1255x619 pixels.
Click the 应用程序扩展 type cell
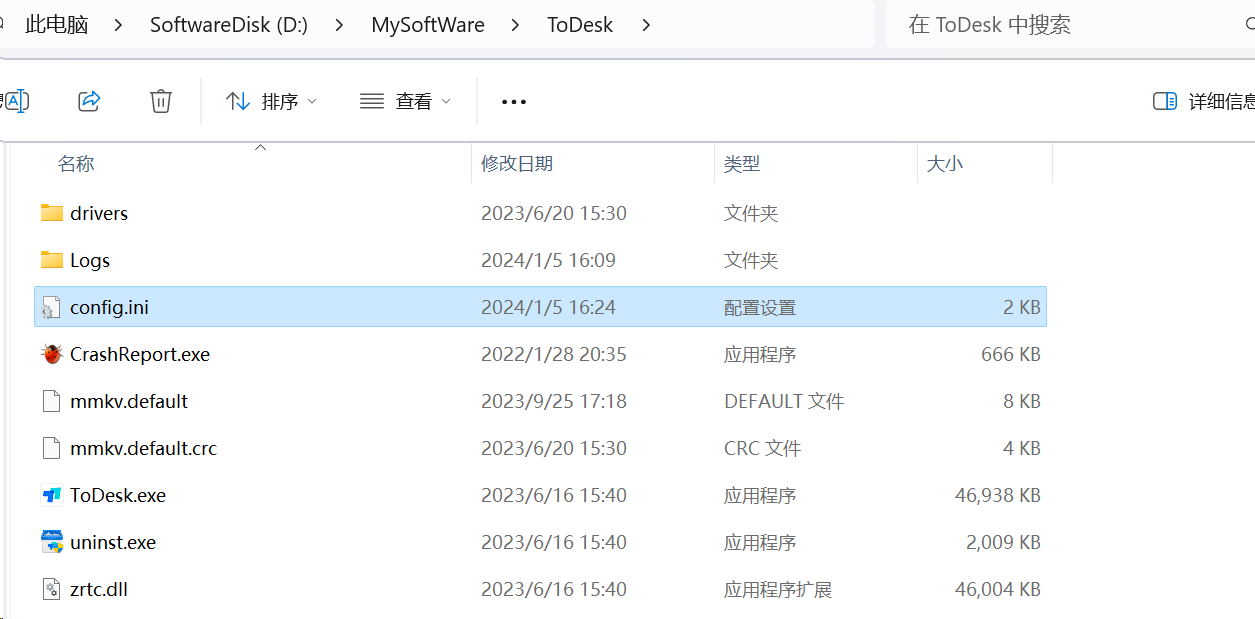tap(778, 589)
